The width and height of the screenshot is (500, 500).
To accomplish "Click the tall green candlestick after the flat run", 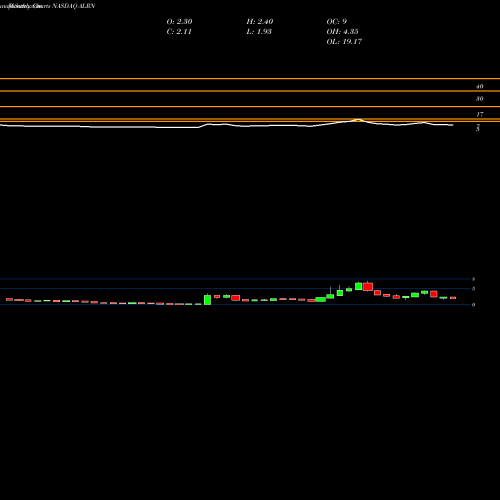I will (x=207, y=299).
